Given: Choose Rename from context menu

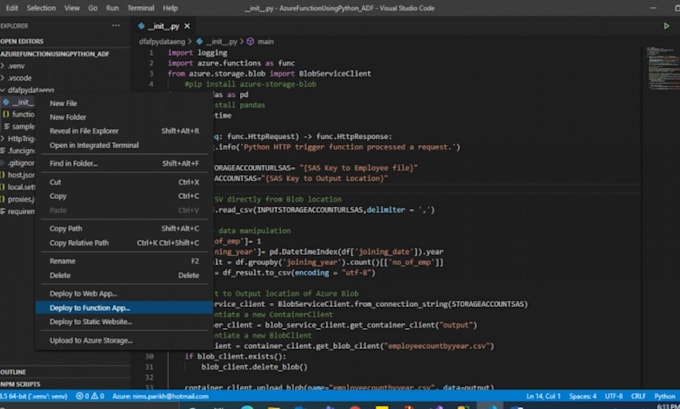Looking at the screenshot, I should click(124, 261).
